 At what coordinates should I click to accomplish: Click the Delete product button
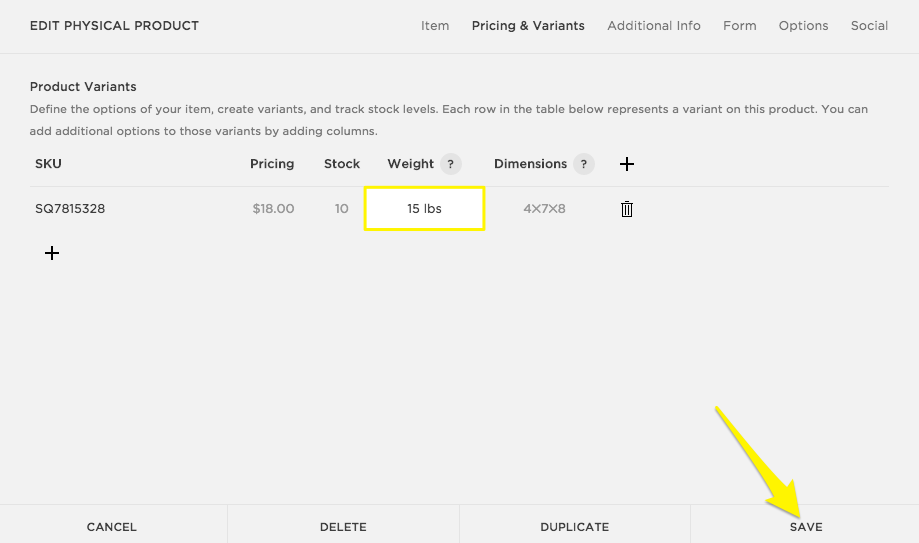point(343,526)
